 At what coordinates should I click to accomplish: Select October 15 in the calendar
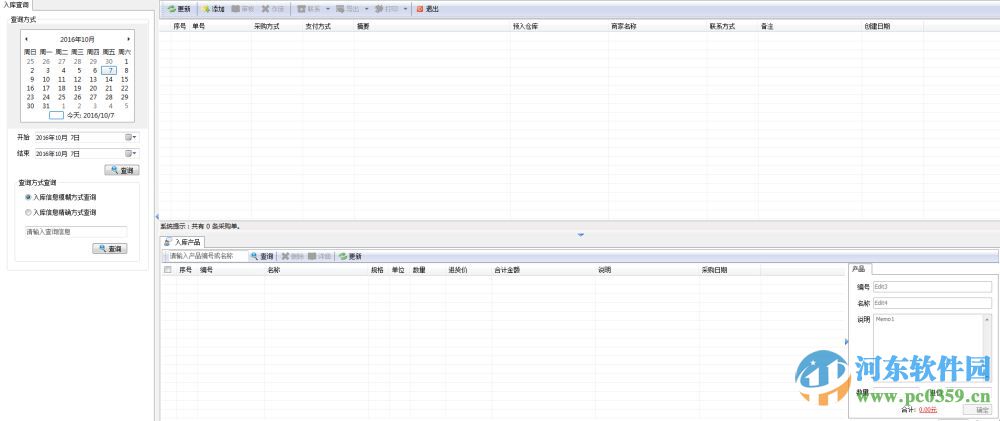tap(124, 80)
